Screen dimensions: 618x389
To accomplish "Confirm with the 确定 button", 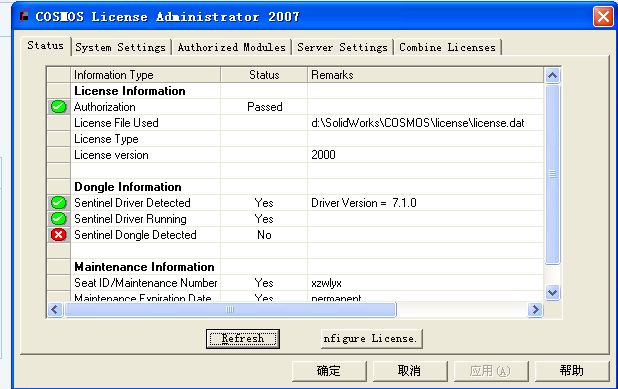I will point(329,371).
